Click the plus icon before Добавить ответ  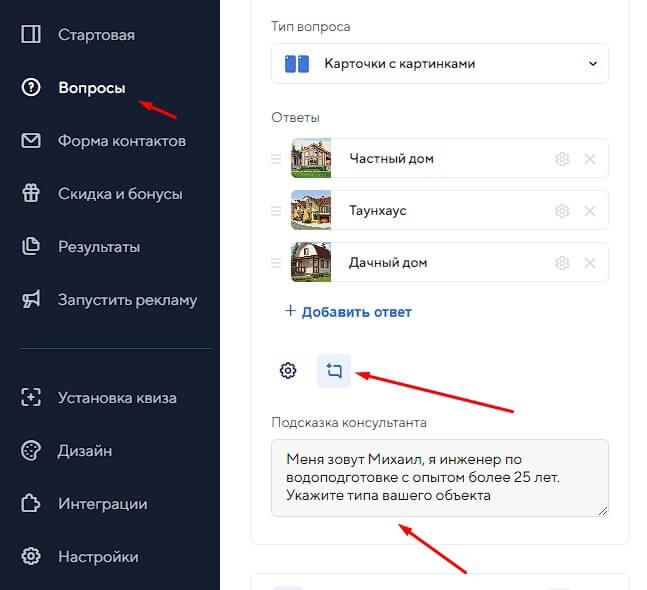(290, 311)
